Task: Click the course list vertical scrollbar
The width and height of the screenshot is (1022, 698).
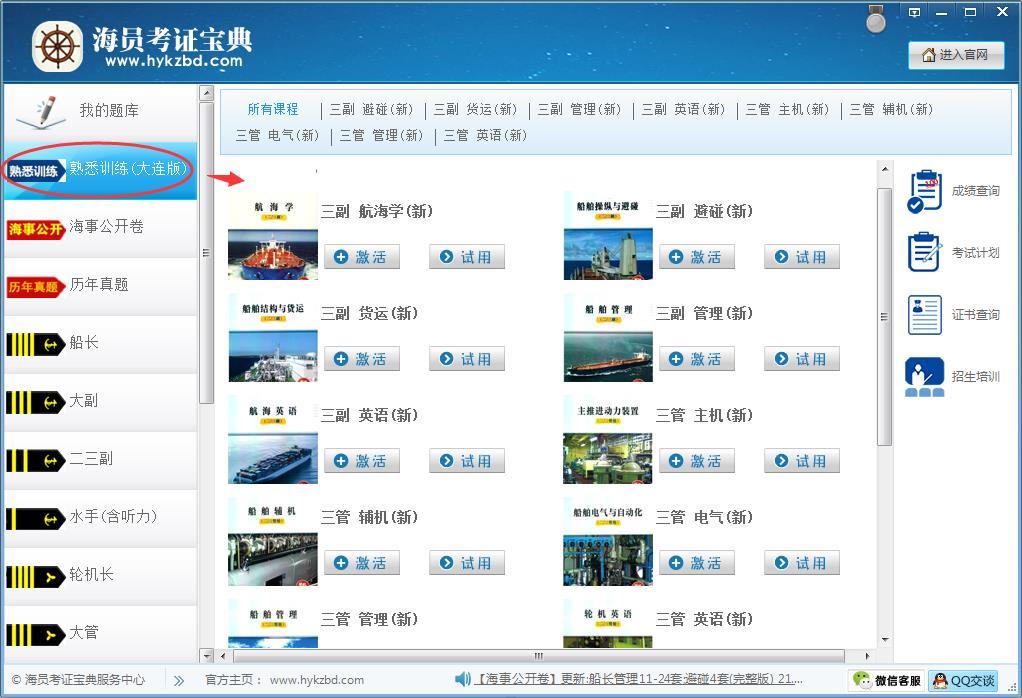Action: 884,315
